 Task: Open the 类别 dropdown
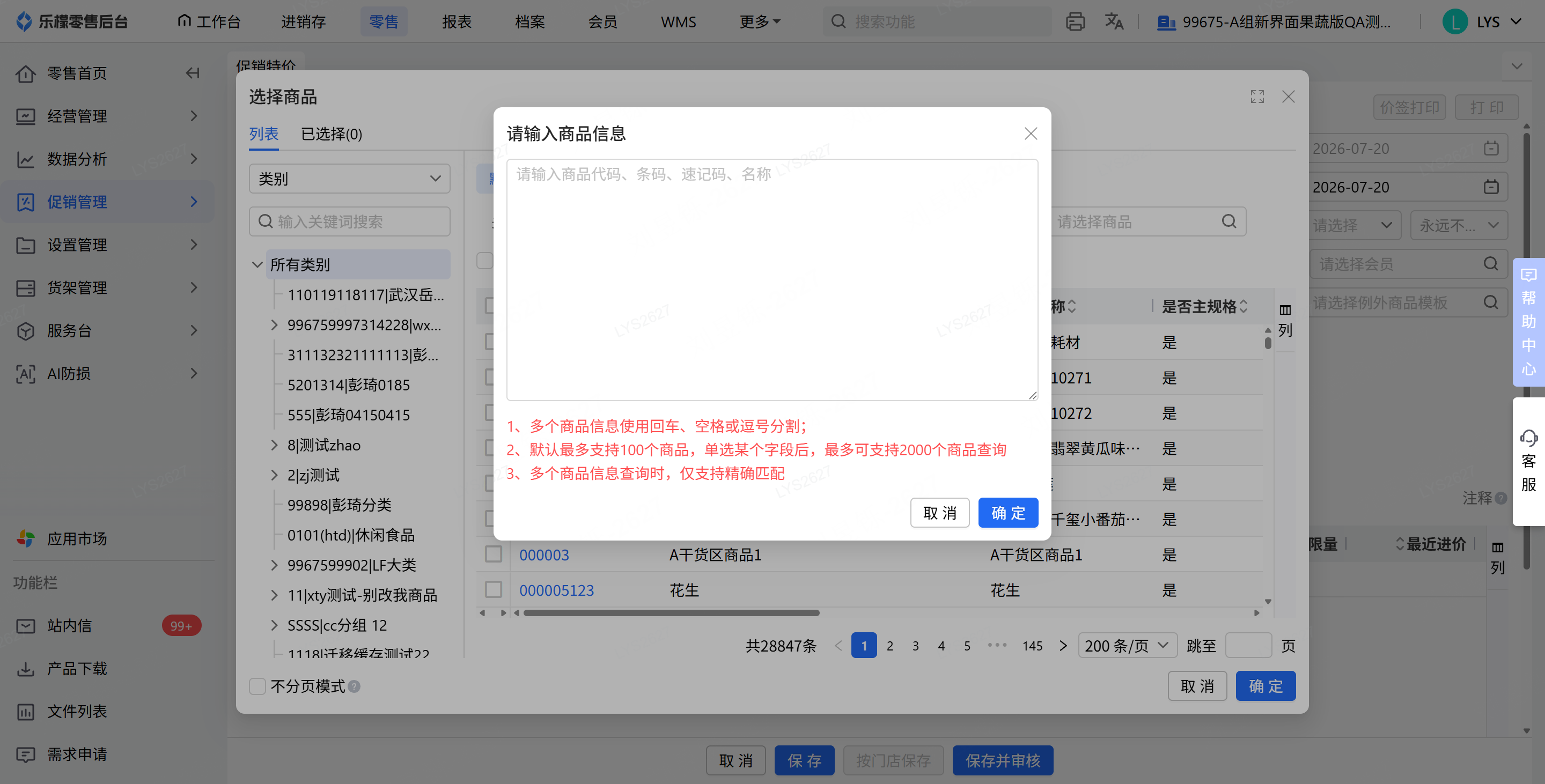click(x=350, y=179)
